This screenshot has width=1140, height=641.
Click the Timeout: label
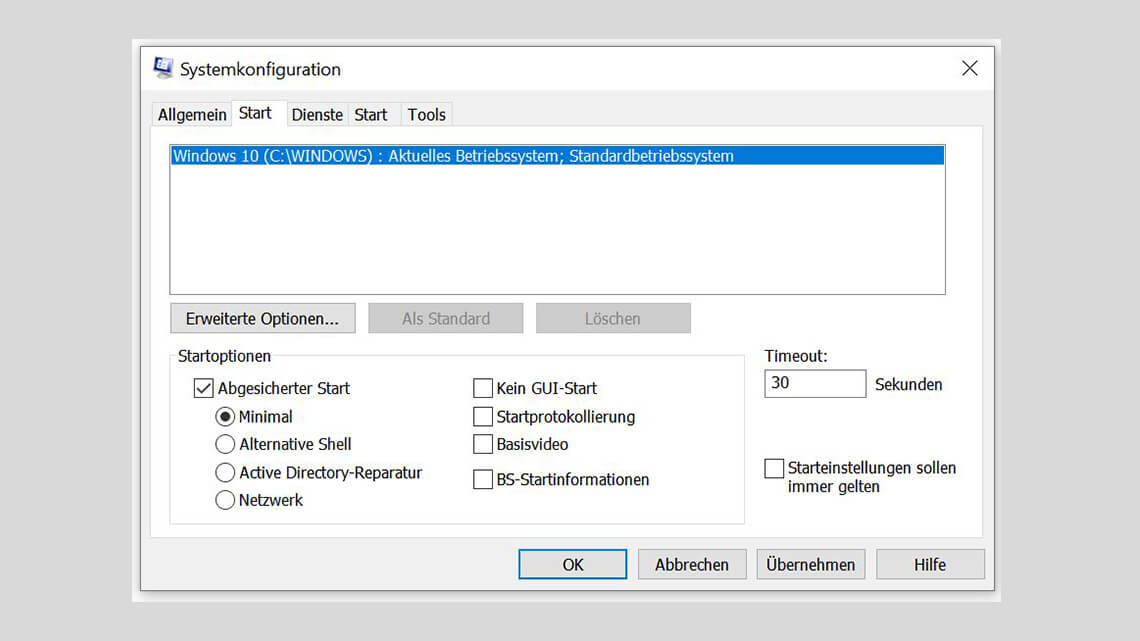pos(795,356)
